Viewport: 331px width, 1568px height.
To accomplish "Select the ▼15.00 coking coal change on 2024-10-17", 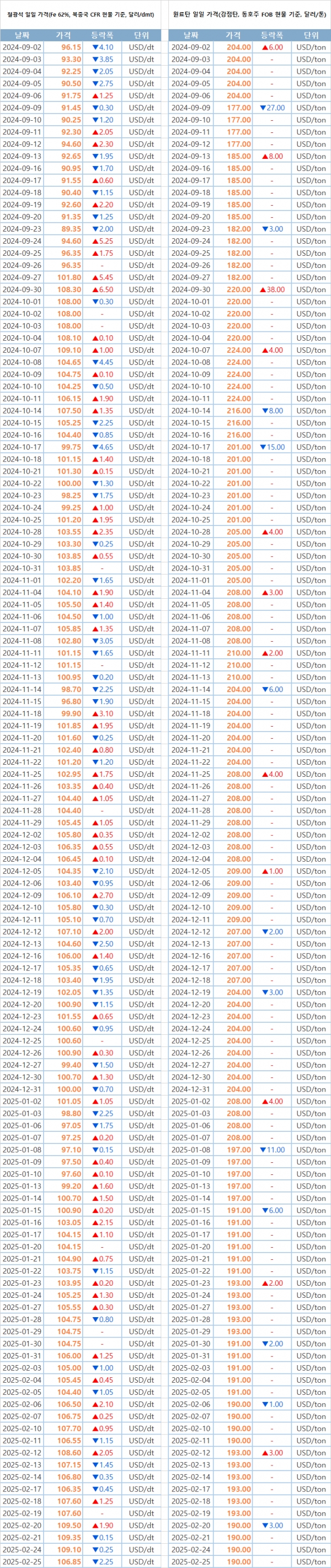I will click(272, 447).
